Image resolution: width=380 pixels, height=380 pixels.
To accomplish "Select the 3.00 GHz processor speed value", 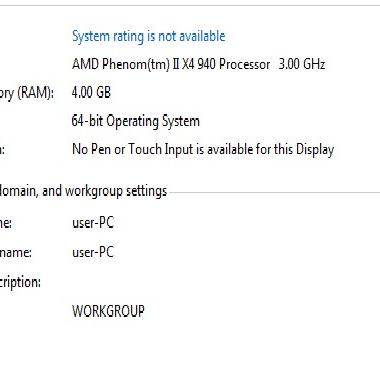I will [302, 64].
